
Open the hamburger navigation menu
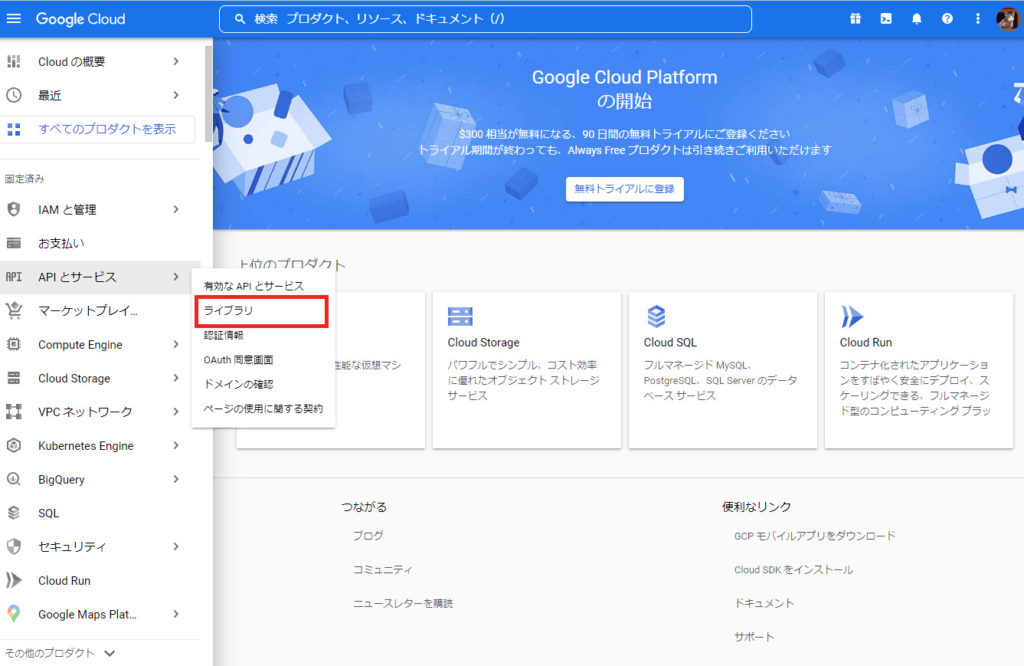14,19
